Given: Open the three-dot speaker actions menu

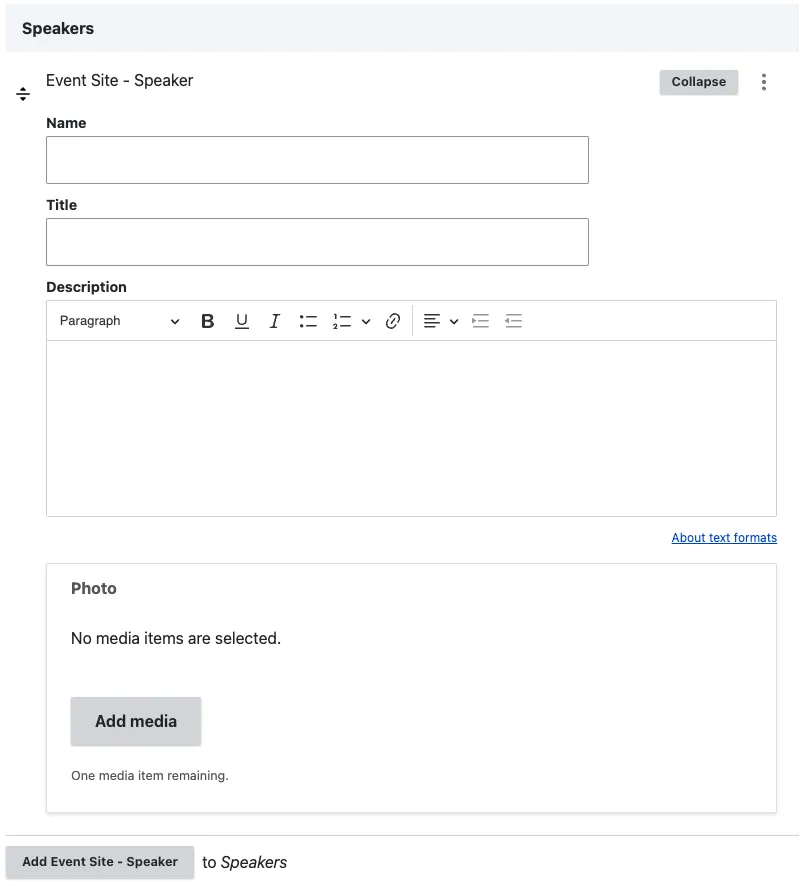Looking at the screenshot, I should click(x=764, y=82).
